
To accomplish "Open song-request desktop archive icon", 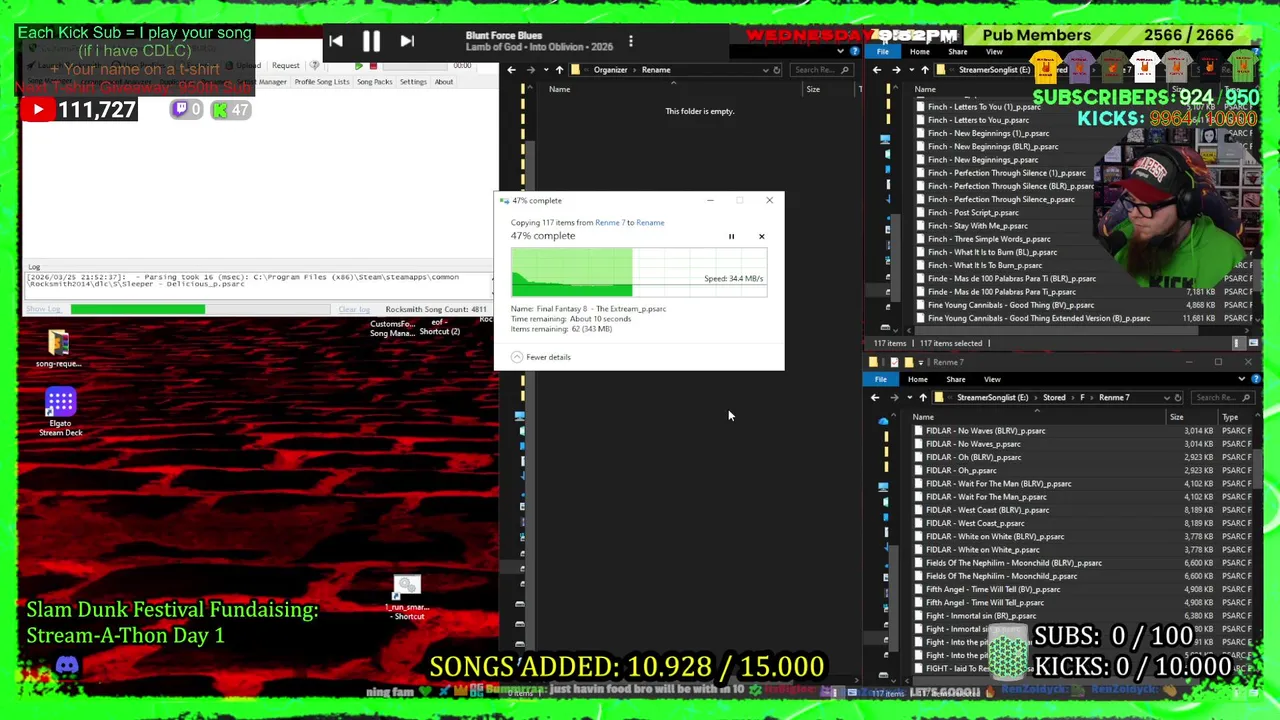I will [58, 349].
